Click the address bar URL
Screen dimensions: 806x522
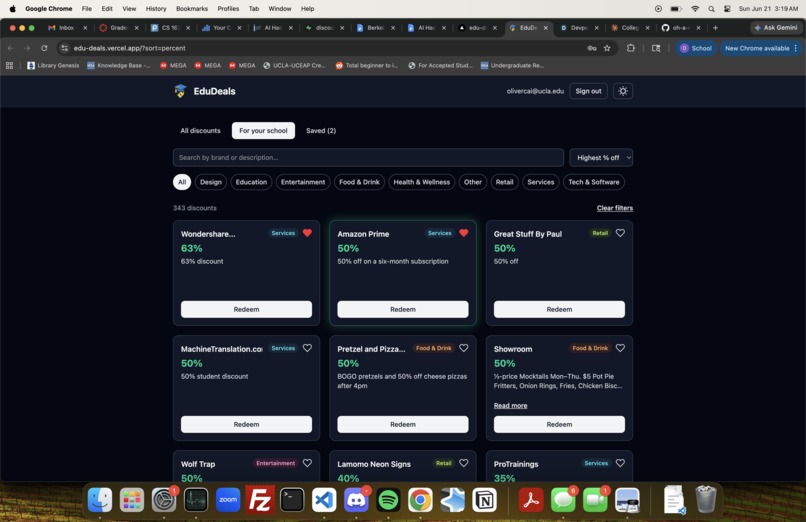(x=130, y=48)
